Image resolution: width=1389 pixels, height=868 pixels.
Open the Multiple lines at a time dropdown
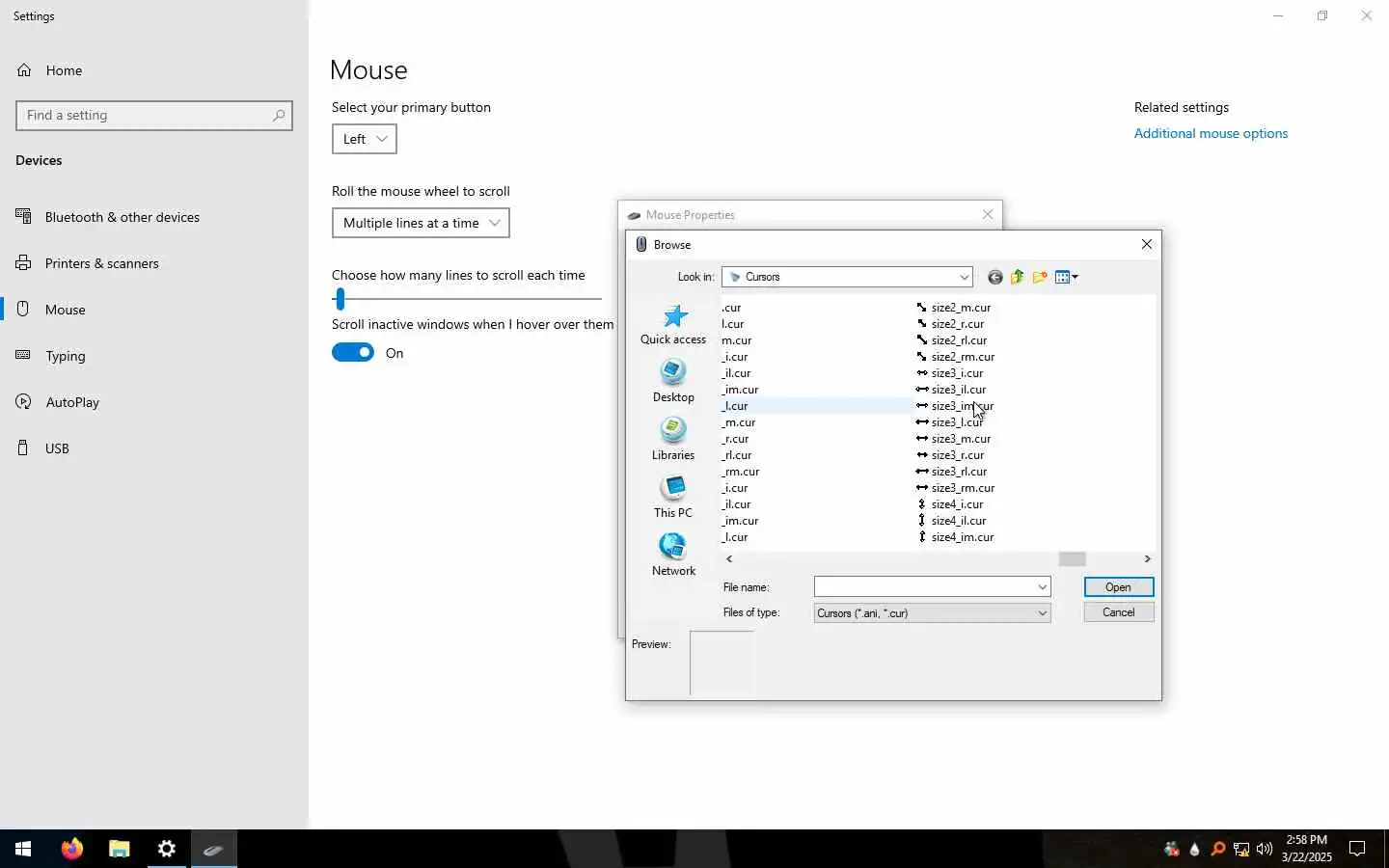pyautogui.click(x=421, y=223)
